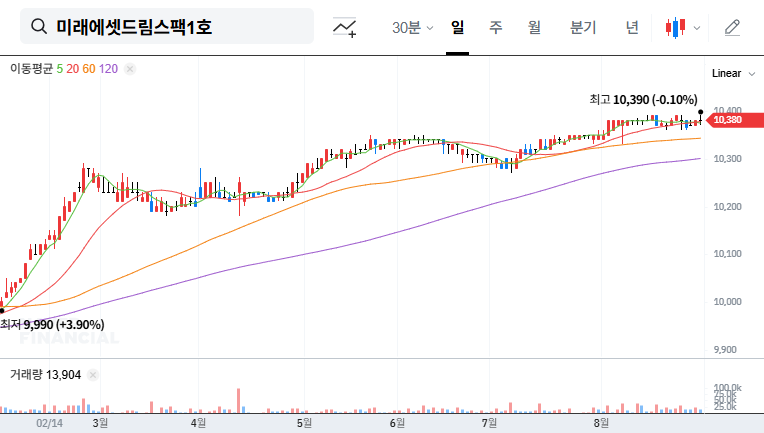Open the Linear scale dropdown
The width and height of the screenshot is (764, 433).
click(733, 74)
